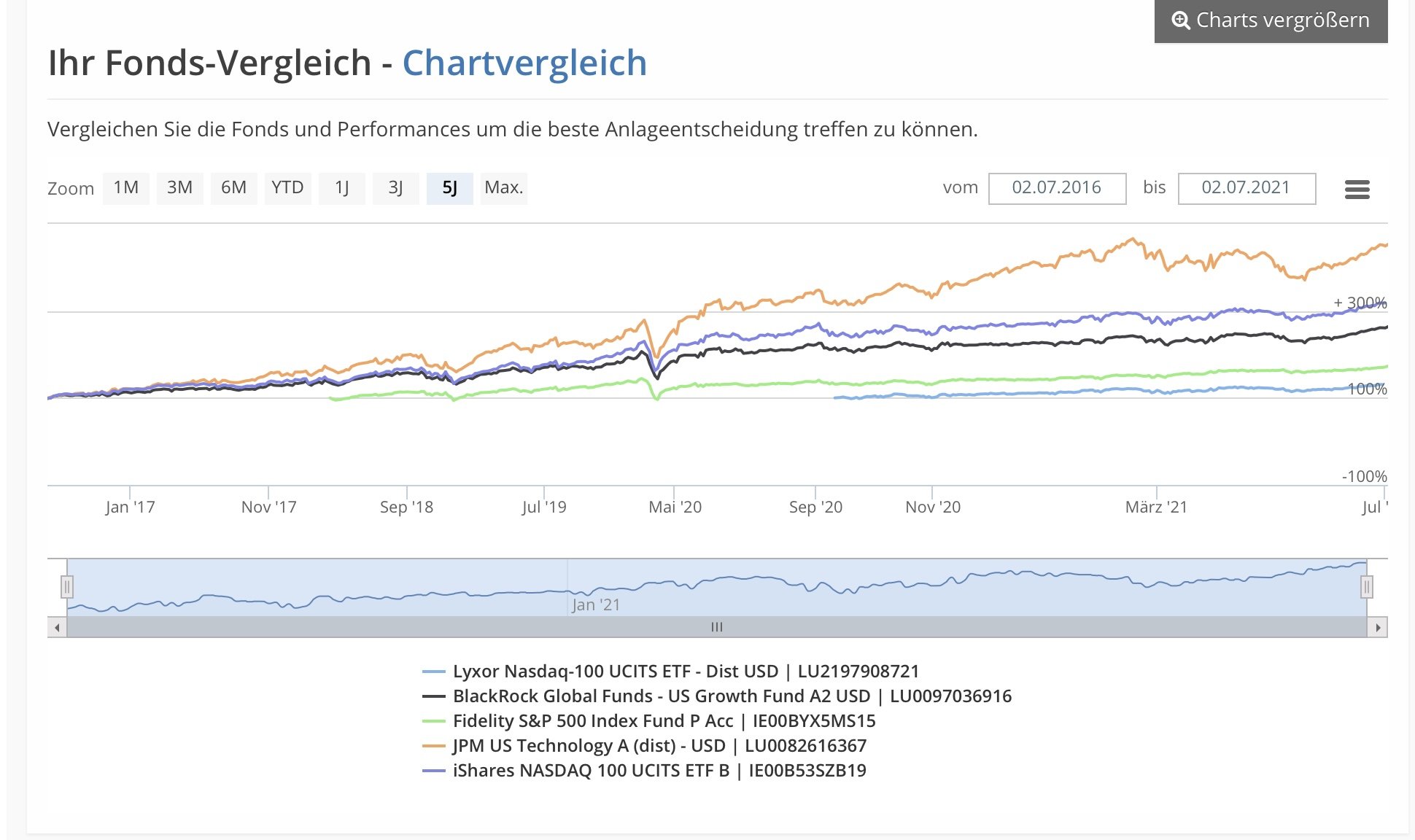The image size is (1415, 840).
Task: Click the navigator scroll-left arrow
Action: click(x=57, y=627)
